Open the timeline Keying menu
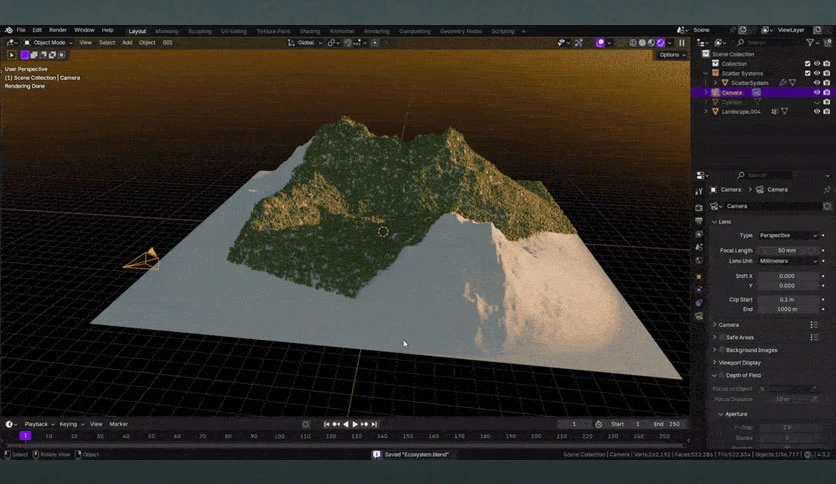Image resolution: width=836 pixels, height=484 pixels. (x=71, y=424)
